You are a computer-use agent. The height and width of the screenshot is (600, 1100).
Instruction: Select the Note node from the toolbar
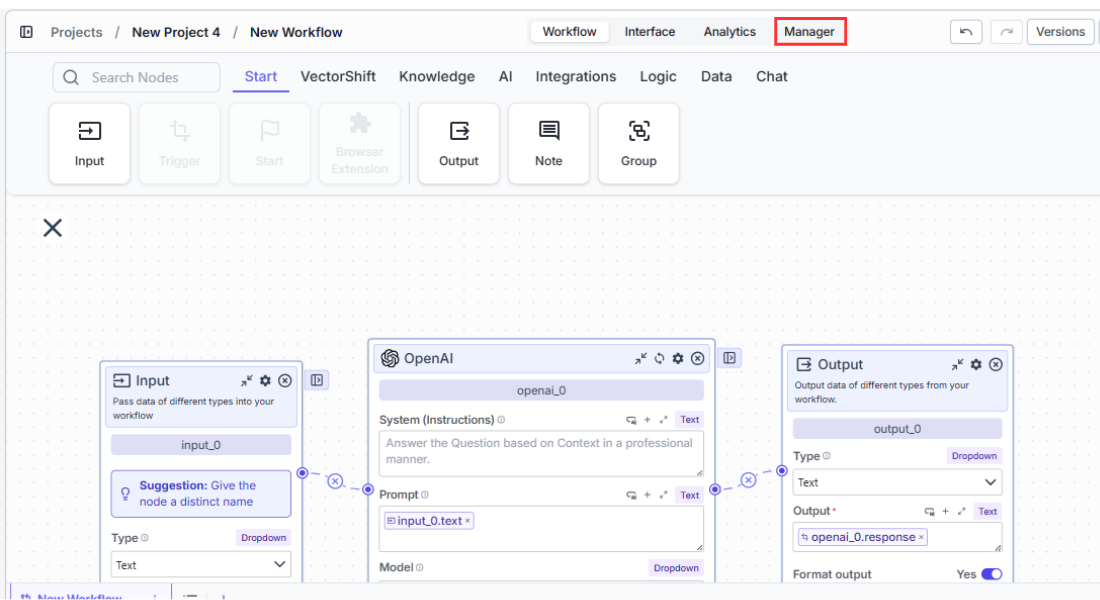point(548,143)
